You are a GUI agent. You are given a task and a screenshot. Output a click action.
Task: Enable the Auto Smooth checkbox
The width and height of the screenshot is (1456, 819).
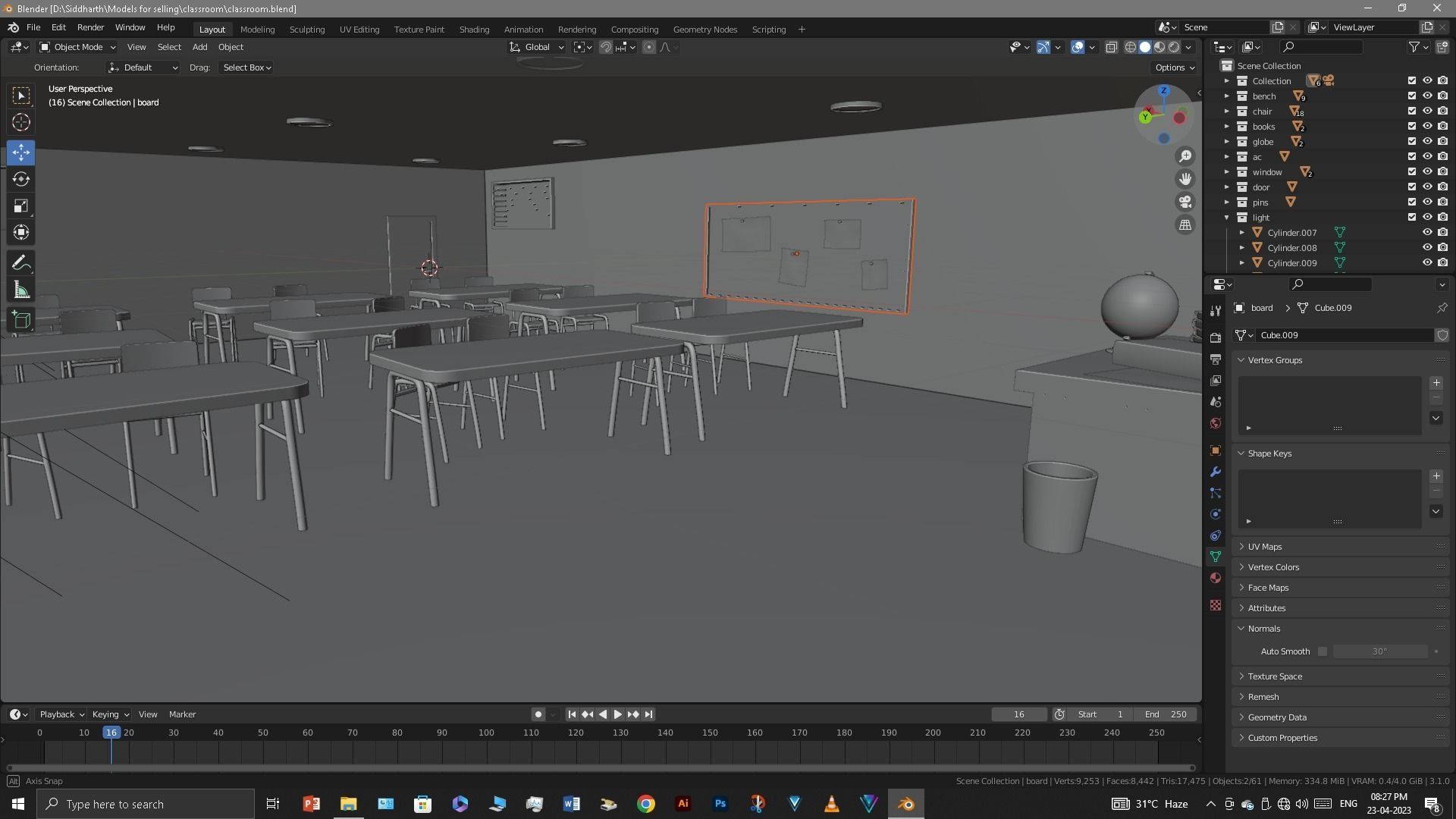[x=1323, y=651]
